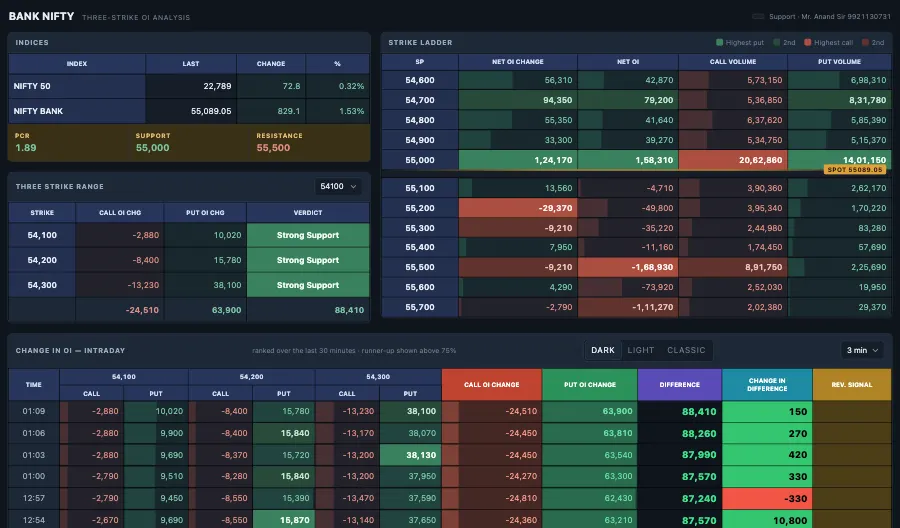Image resolution: width=900 pixels, height=528 pixels.
Task: Select the 55,700 strike in the ladder
Action: pyautogui.click(x=420, y=307)
